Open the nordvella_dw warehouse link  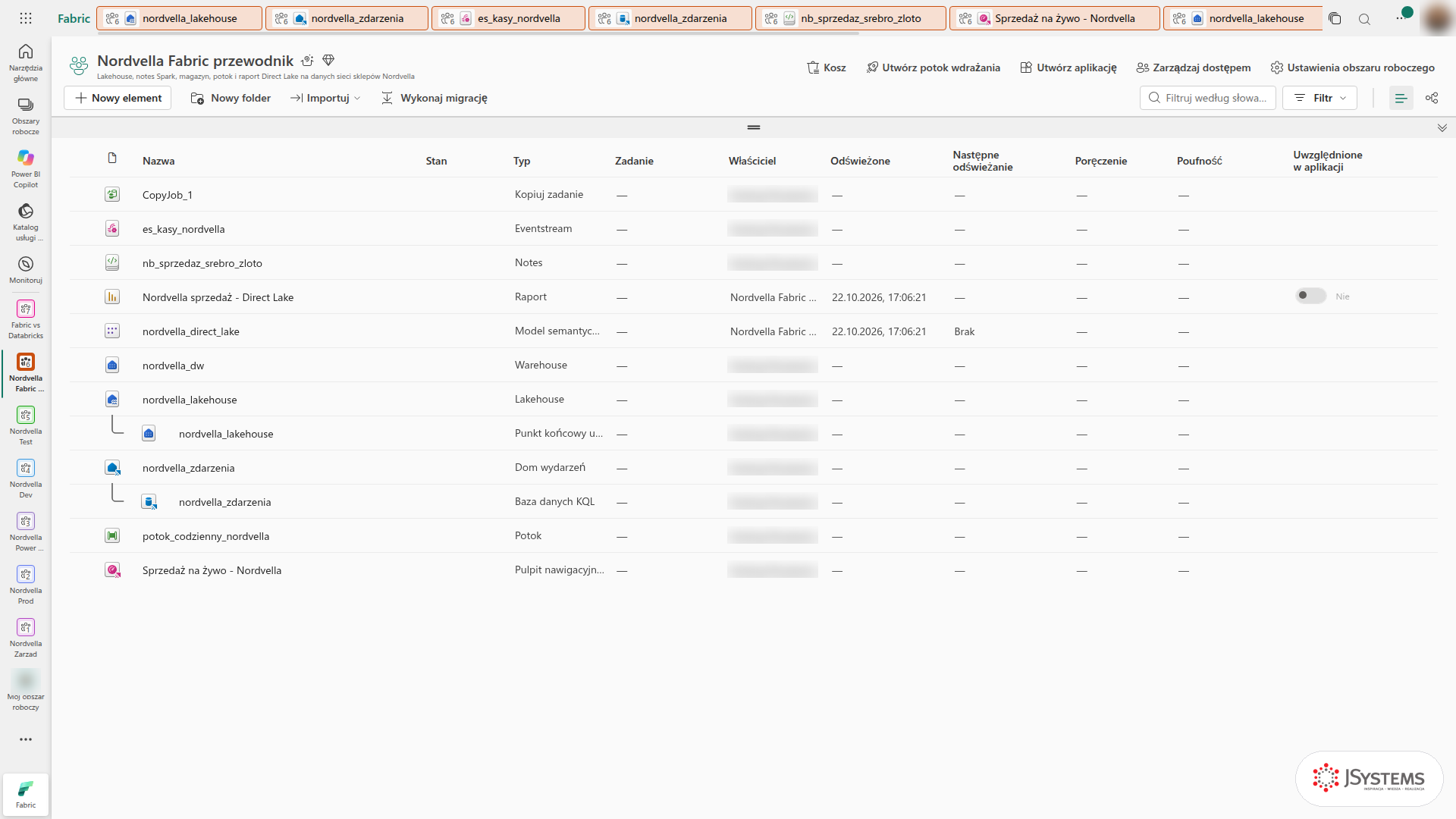click(173, 366)
